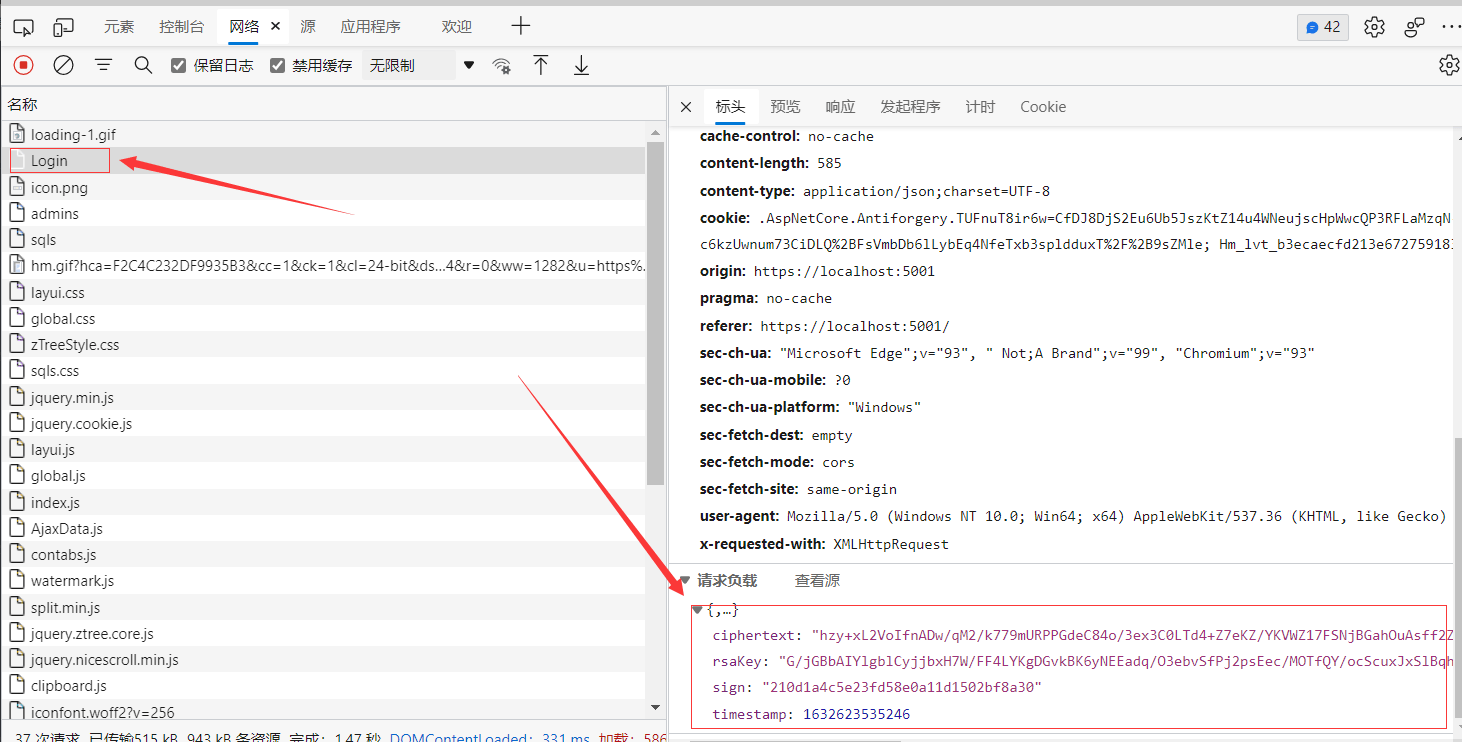The height and width of the screenshot is (742, 1462).
Task: Open the DevTools more options menu
Action: [x=1451, y=27]
